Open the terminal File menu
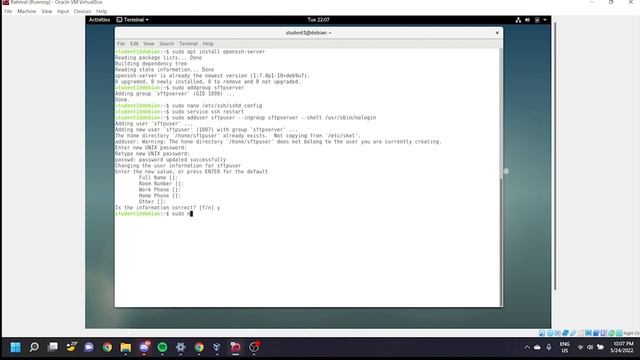This screenshot has height=360, width=640. (121, 44)
